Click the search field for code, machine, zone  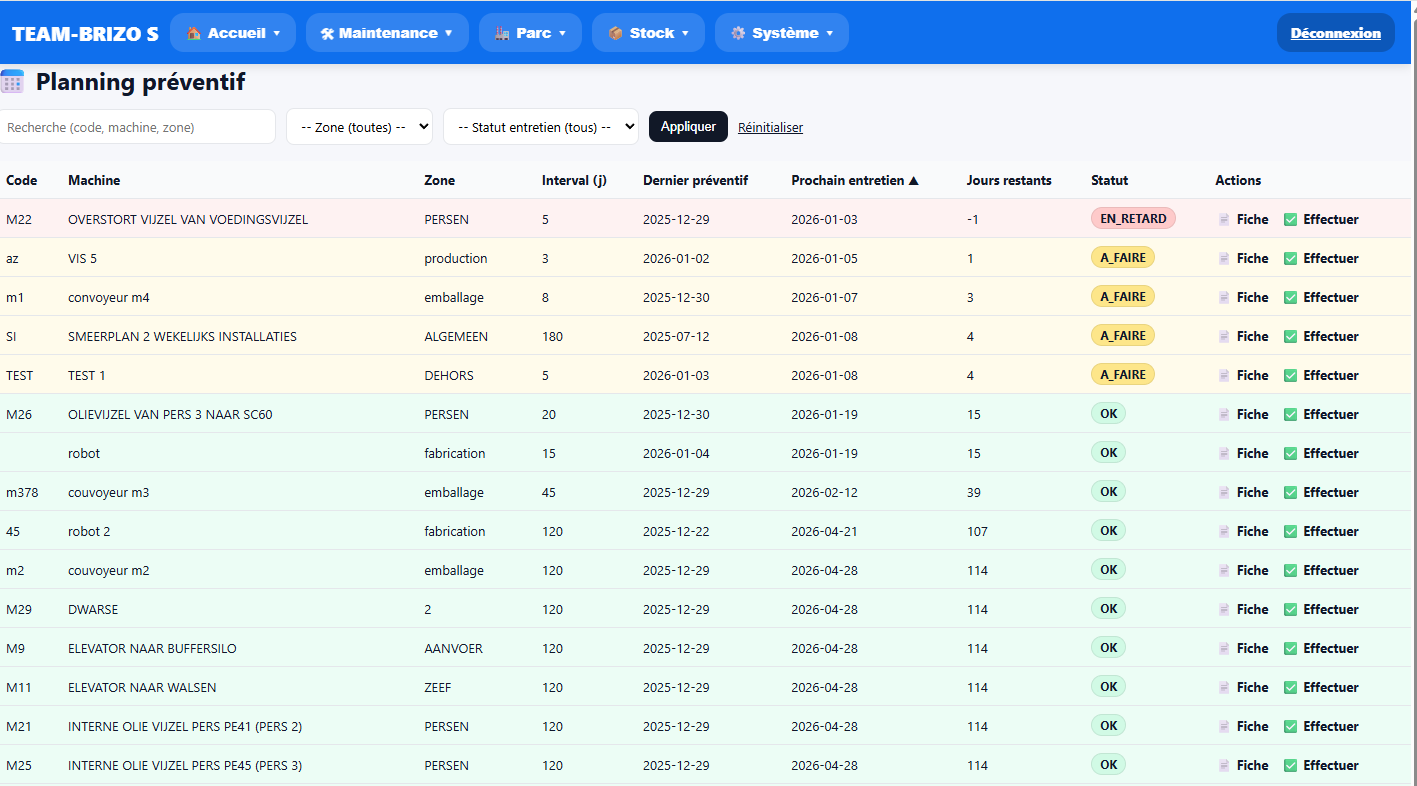(138, 127)
